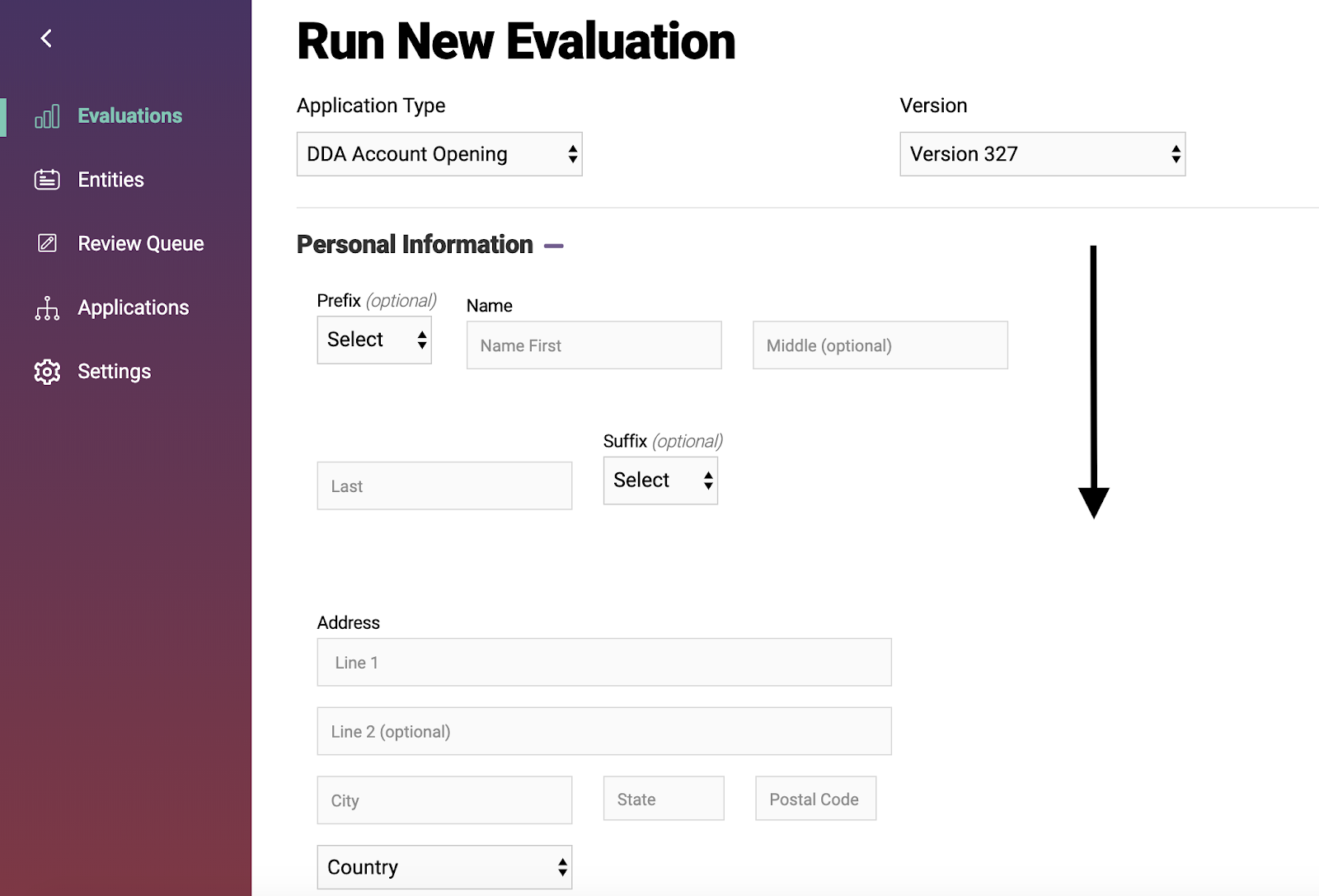The image size is (1319, 896).
Task: Open the Evaluations menu item
Action: click(129, 116)
